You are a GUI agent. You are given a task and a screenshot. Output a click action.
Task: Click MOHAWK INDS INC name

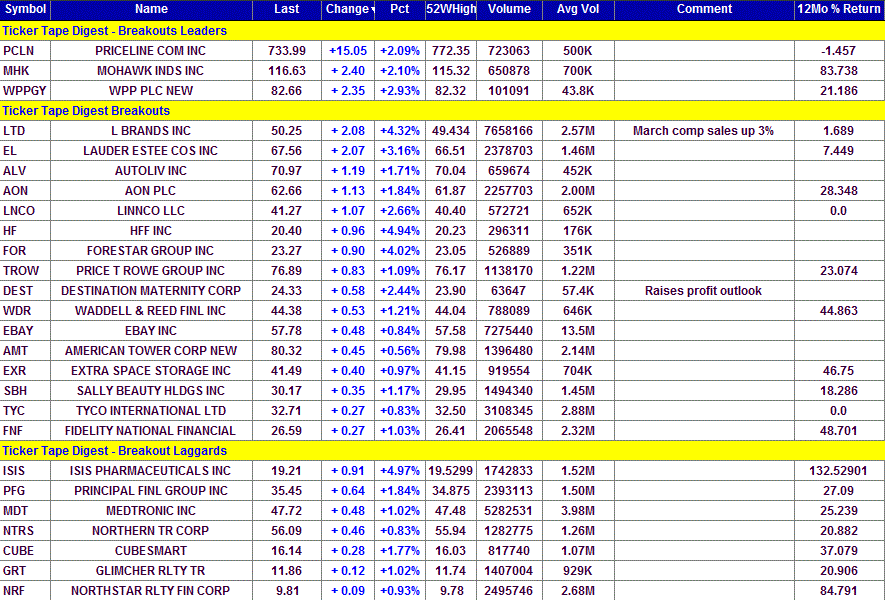point(151,71)
